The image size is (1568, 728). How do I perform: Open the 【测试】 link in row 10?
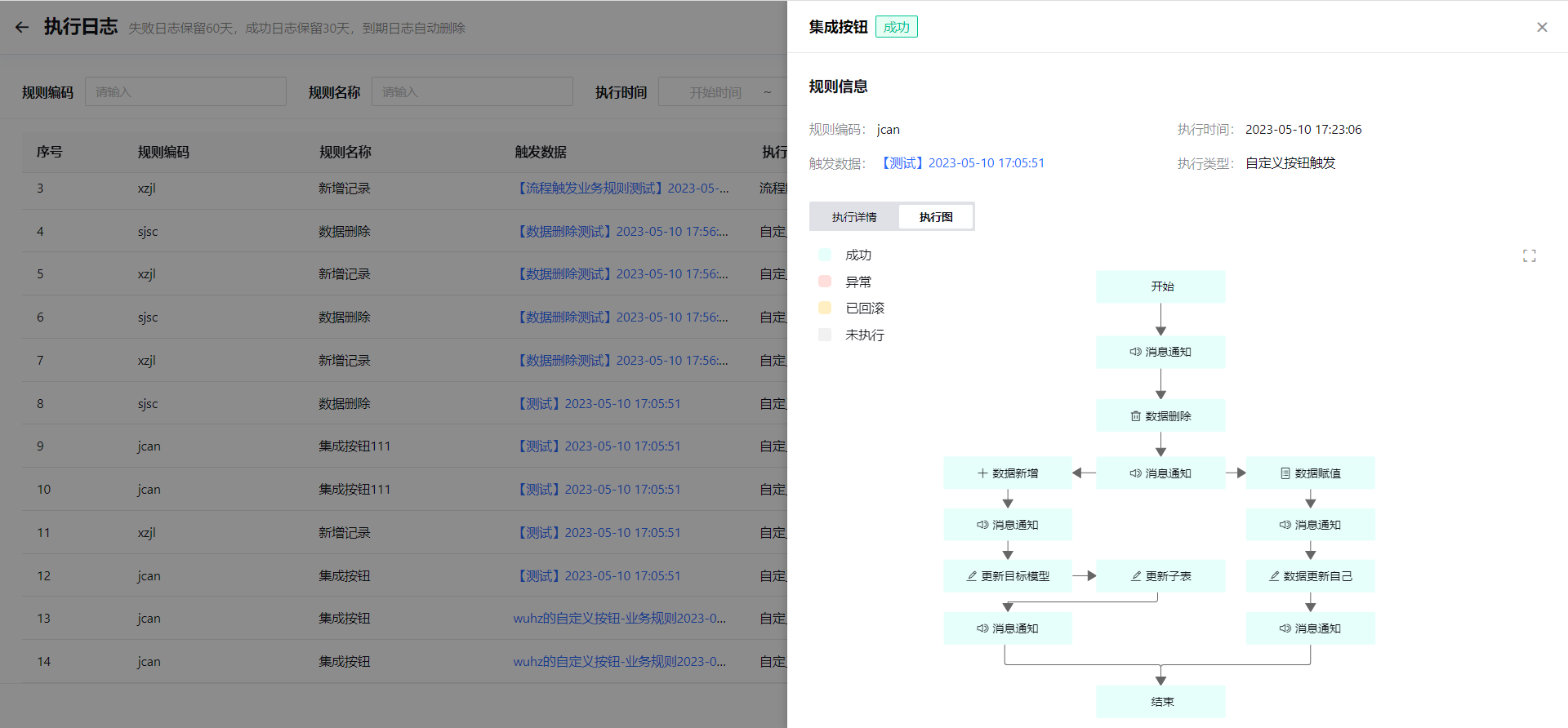point(597,490)
